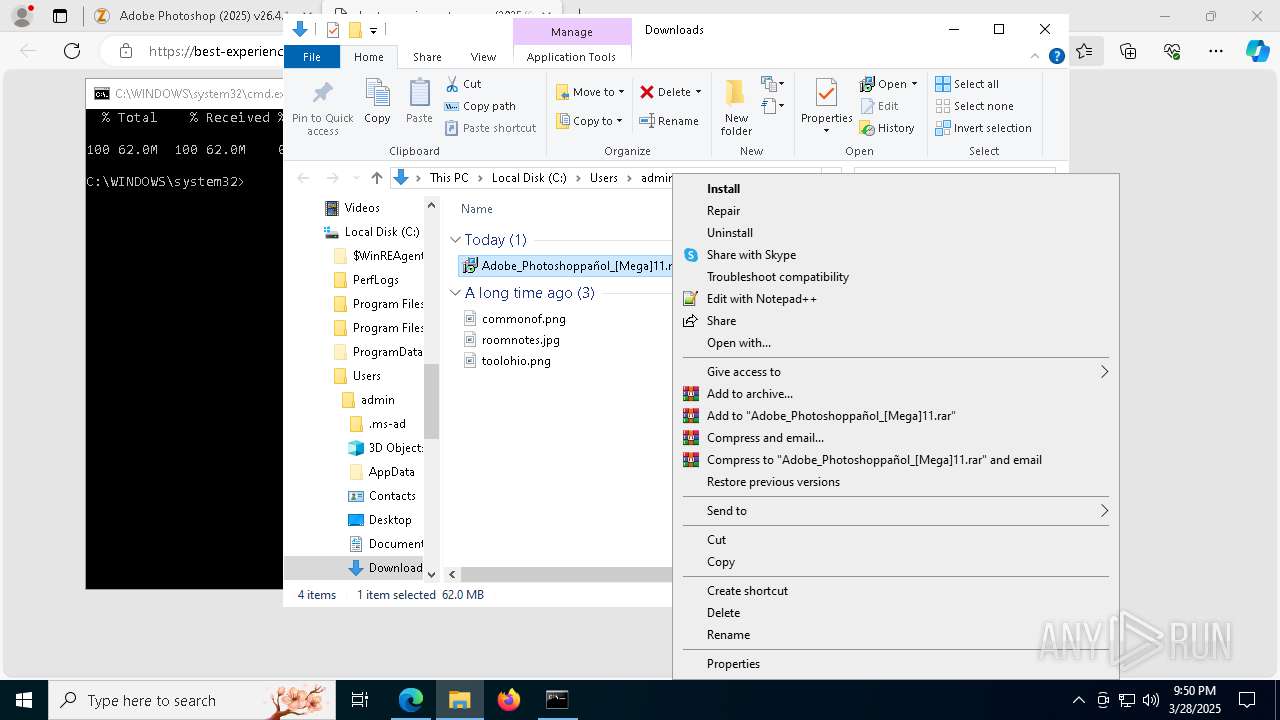Screen dimensions: 1280x720
Task: Click the Edge refresh button
Action: (72, 51)
